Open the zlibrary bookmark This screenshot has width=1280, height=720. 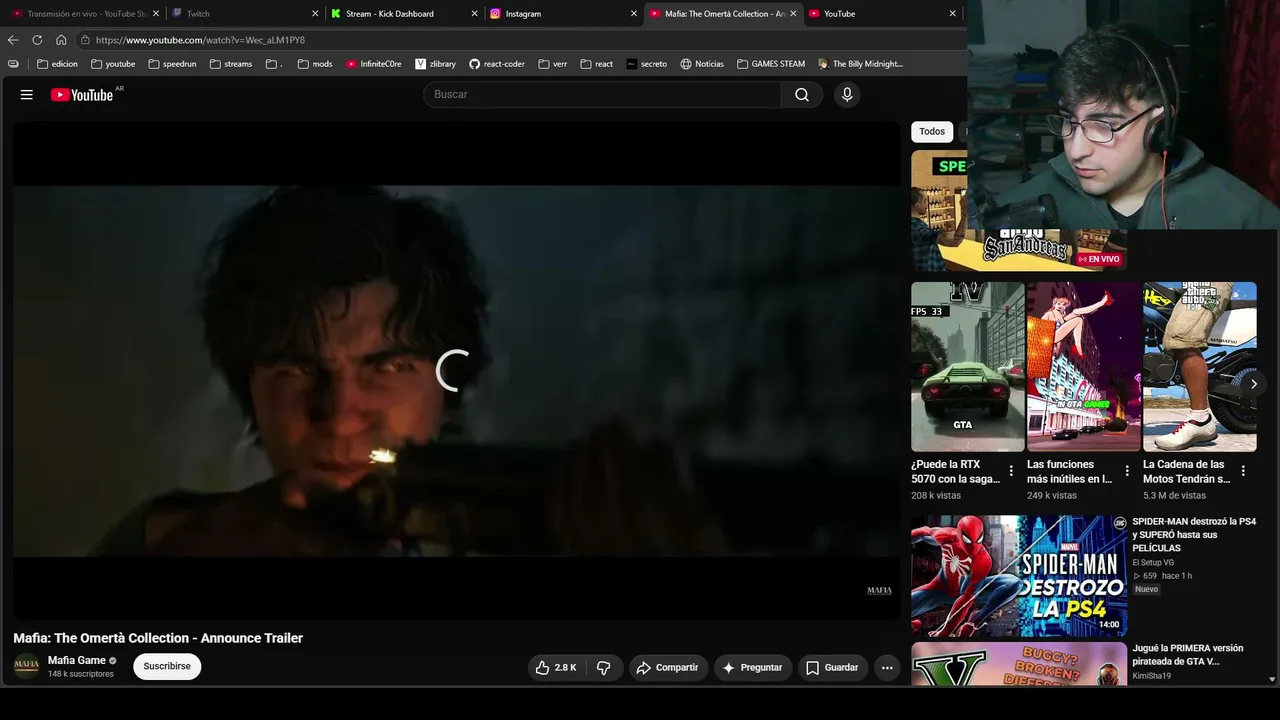[x=436, y=64]
